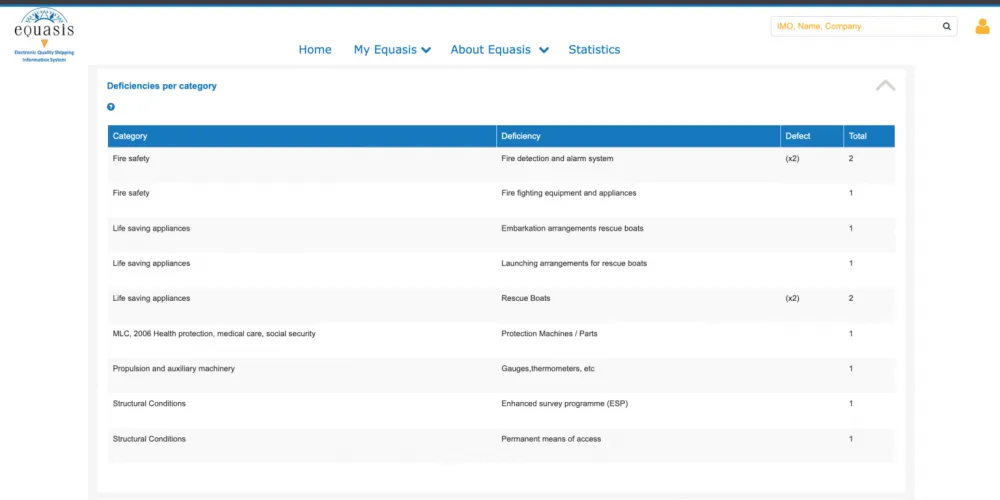The image size is (1000, 500).
Task: Click the Deficiency column header
Action: coord(638,136)
